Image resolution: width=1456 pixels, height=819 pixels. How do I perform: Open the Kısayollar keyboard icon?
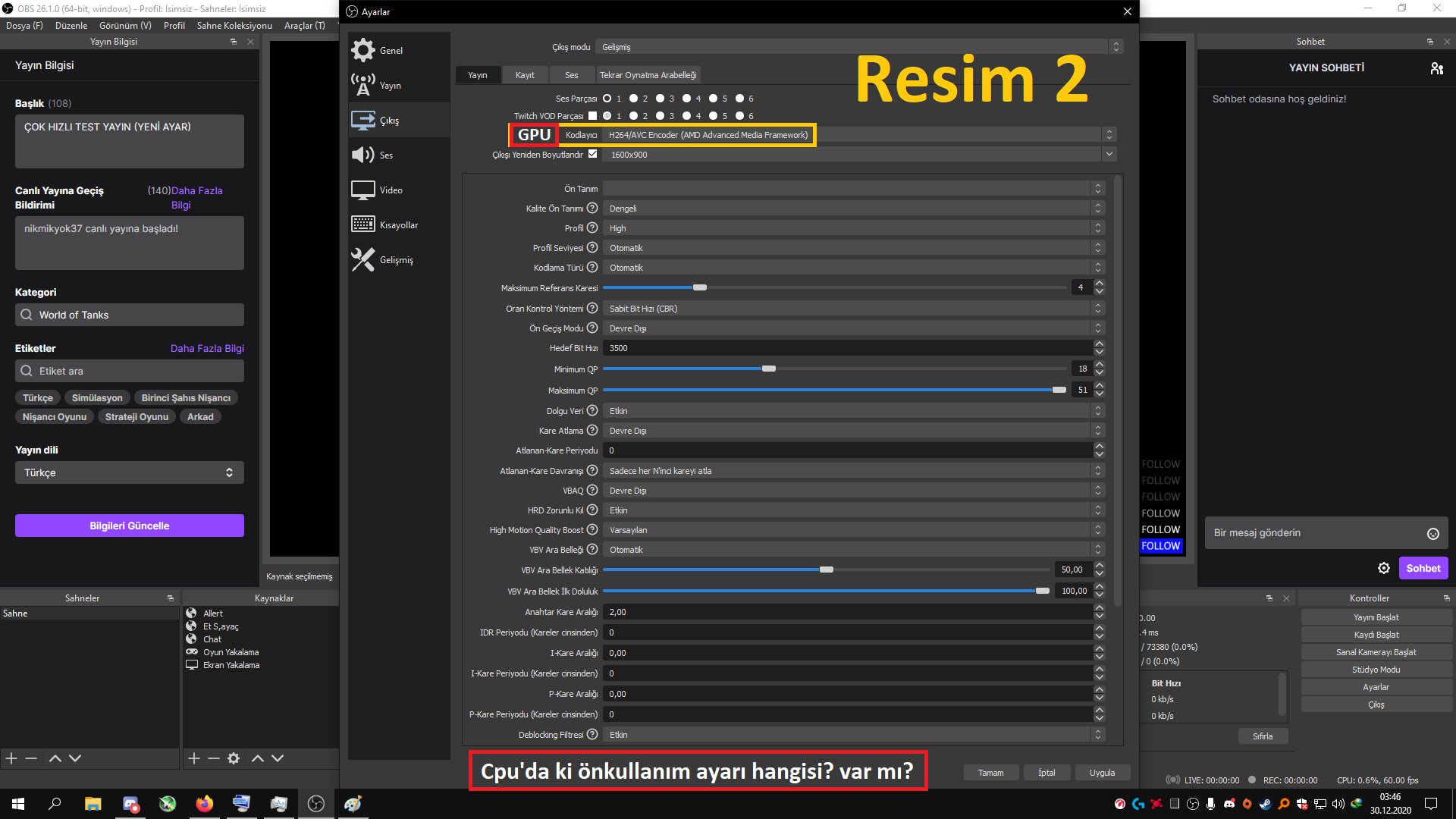coord(363,224)
